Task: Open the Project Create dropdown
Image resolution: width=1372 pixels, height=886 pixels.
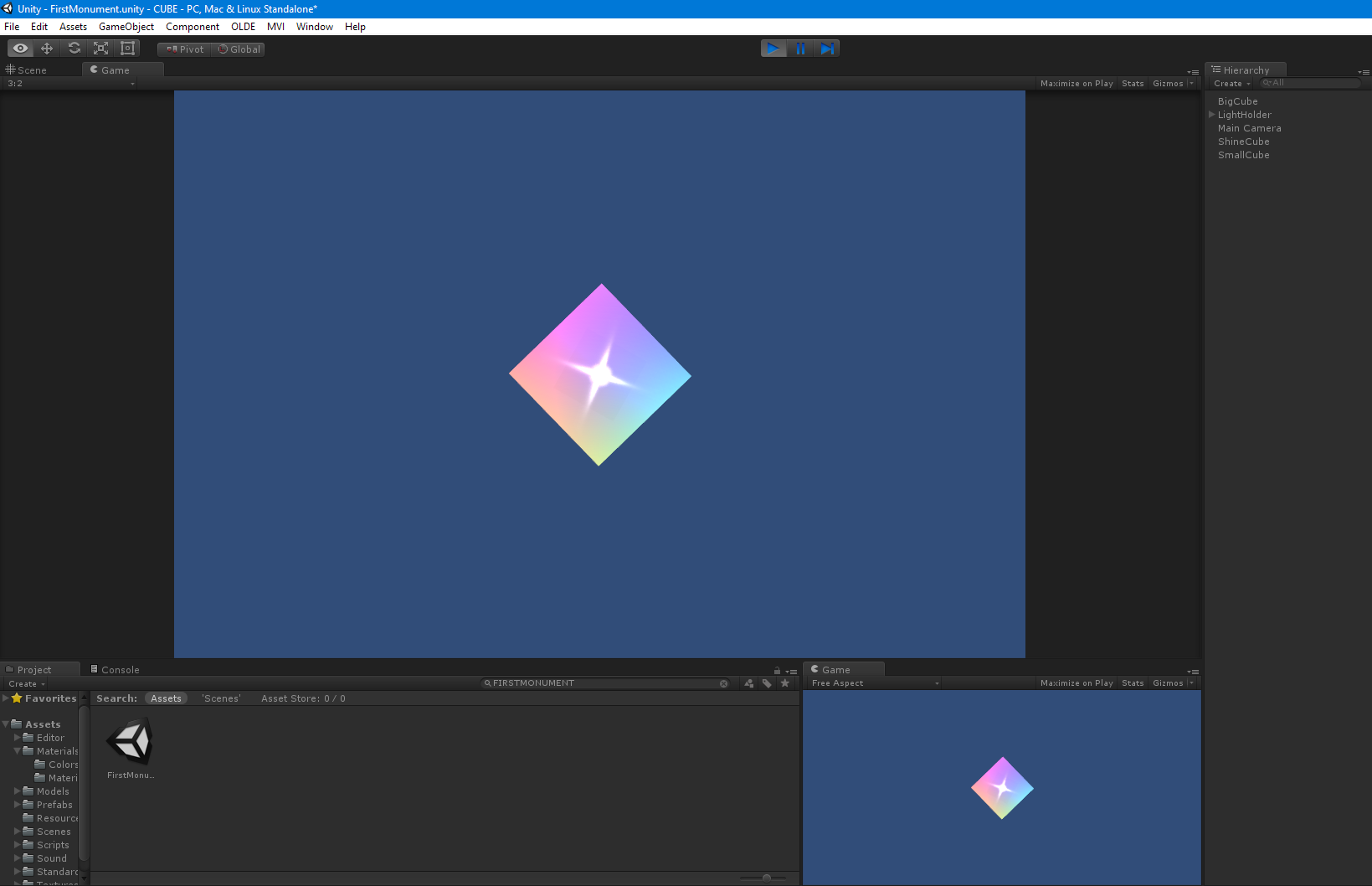Action: [27, 684]
